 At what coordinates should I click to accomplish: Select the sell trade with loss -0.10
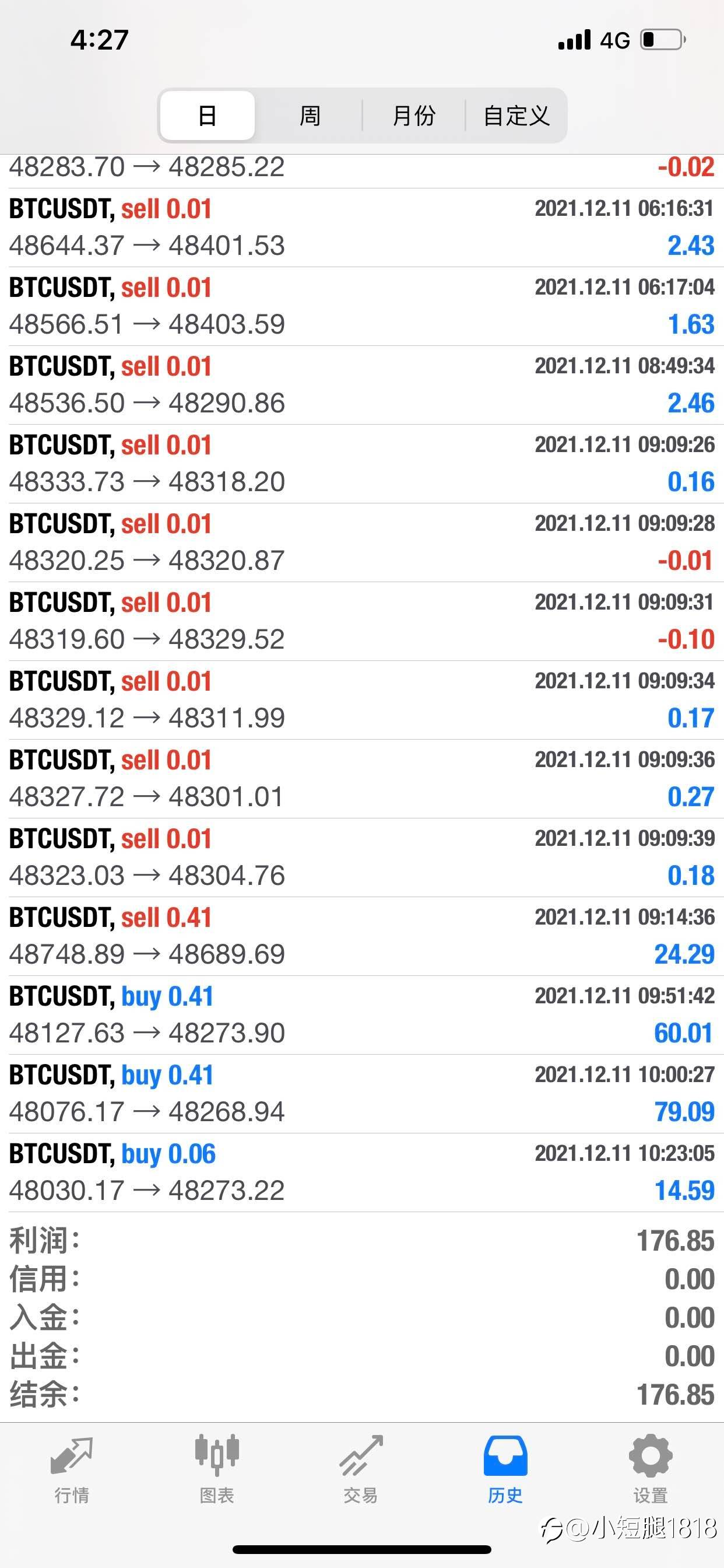(x=362, y=621)
